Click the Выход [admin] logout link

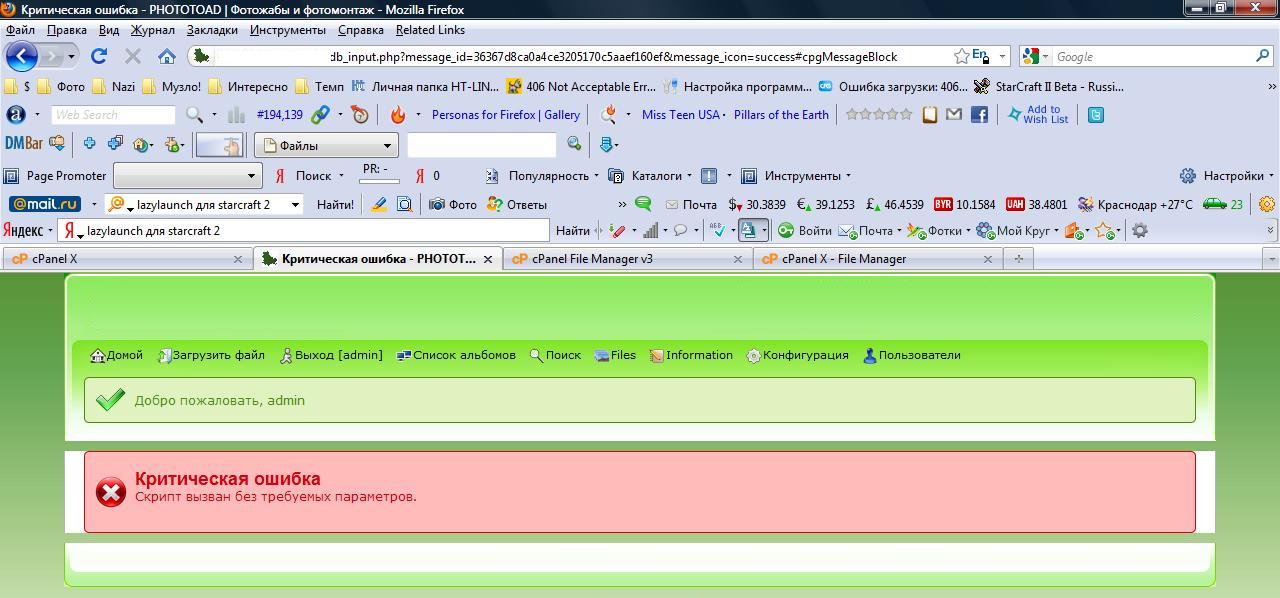point(332,355)
